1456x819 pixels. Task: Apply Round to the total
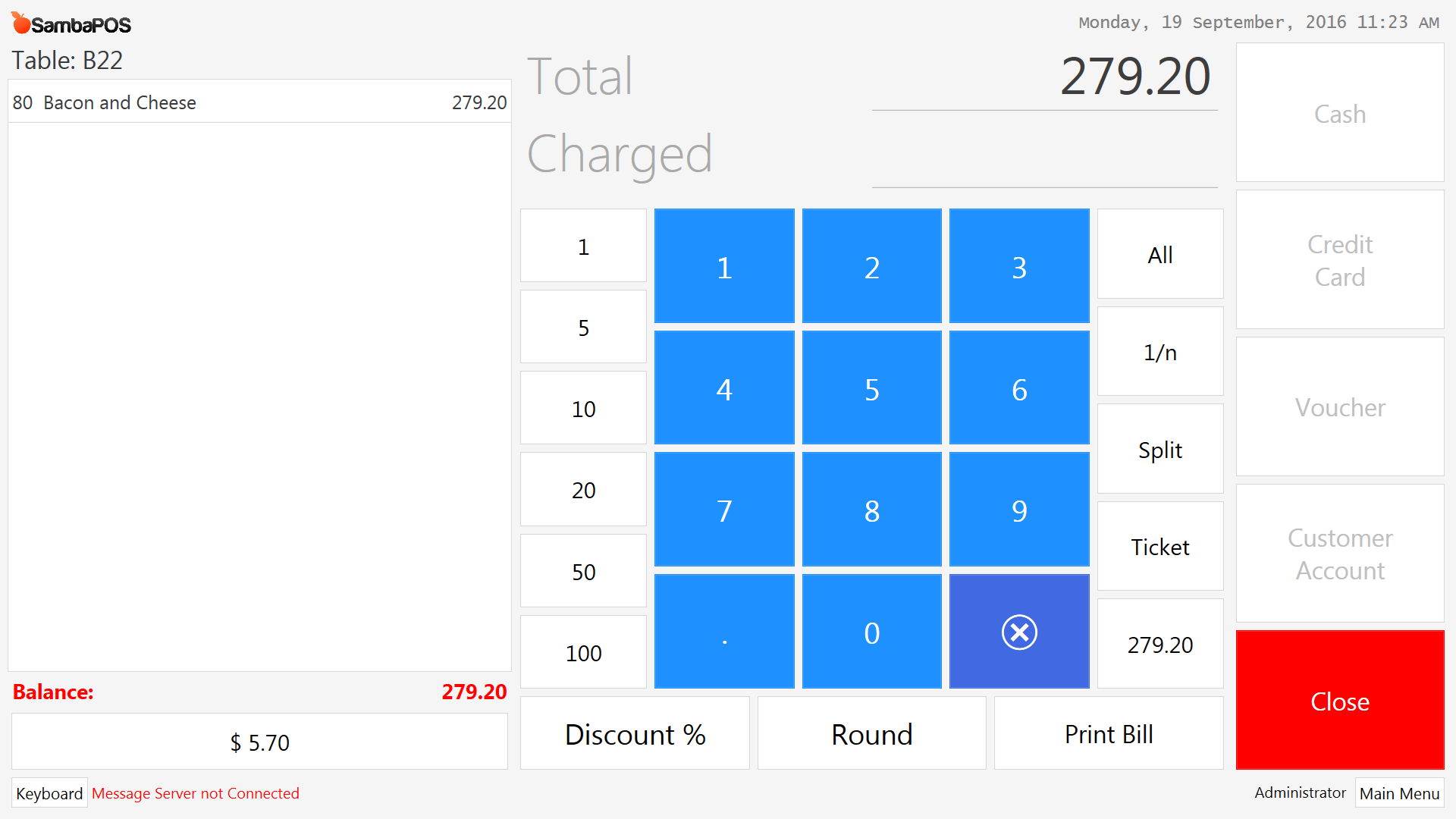(872, 733)
